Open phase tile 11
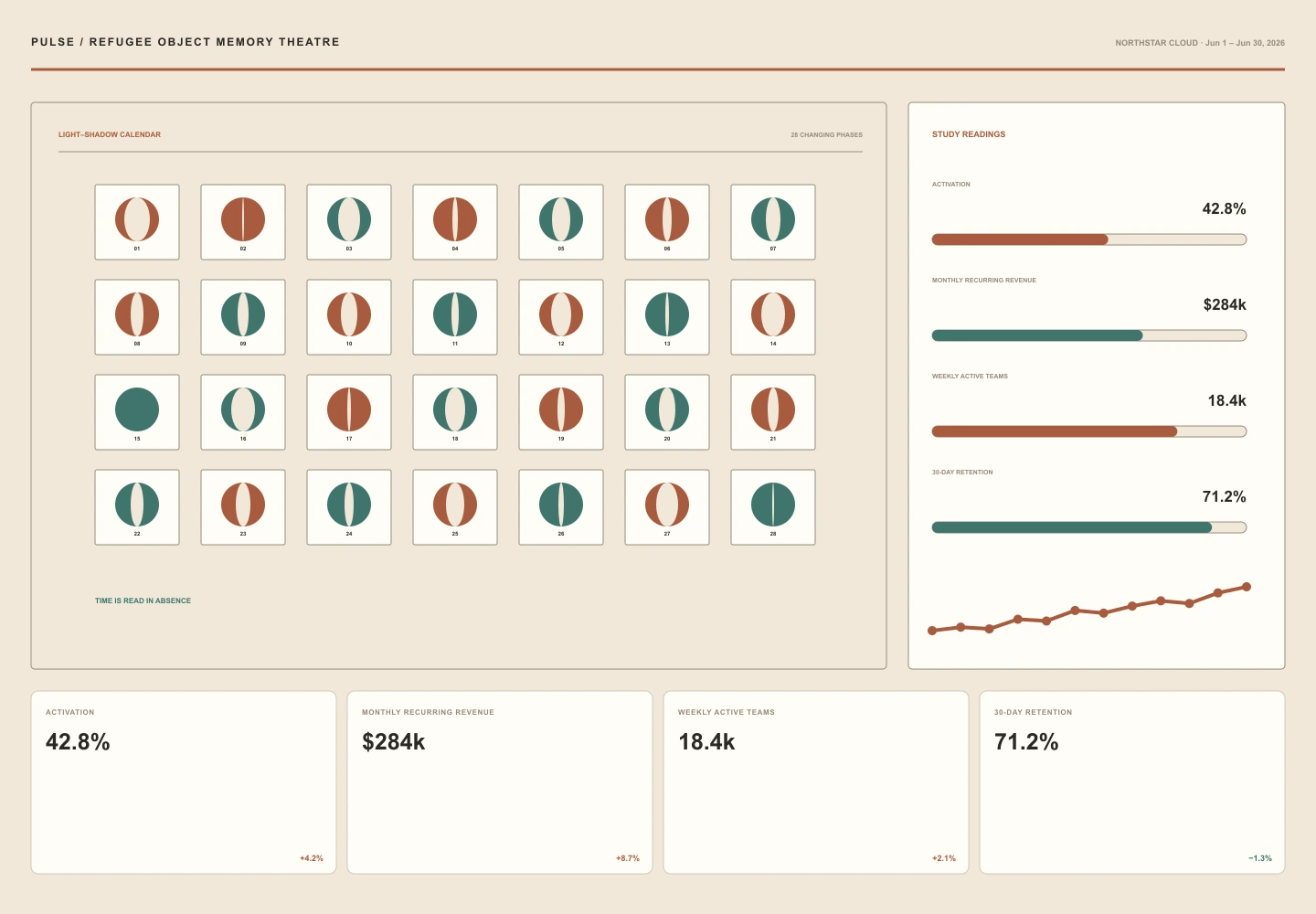This screenshot has height=914, width=1316. (x=455, y=317)
